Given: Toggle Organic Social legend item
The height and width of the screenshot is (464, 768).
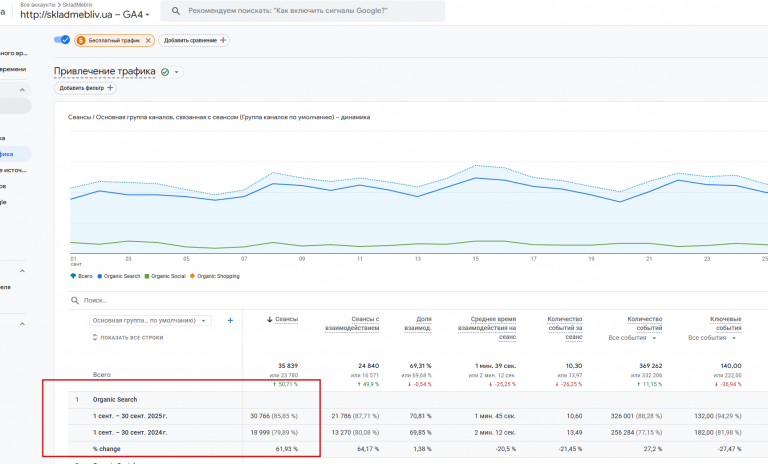Looking at the screenshot, I should coord(165,276).
